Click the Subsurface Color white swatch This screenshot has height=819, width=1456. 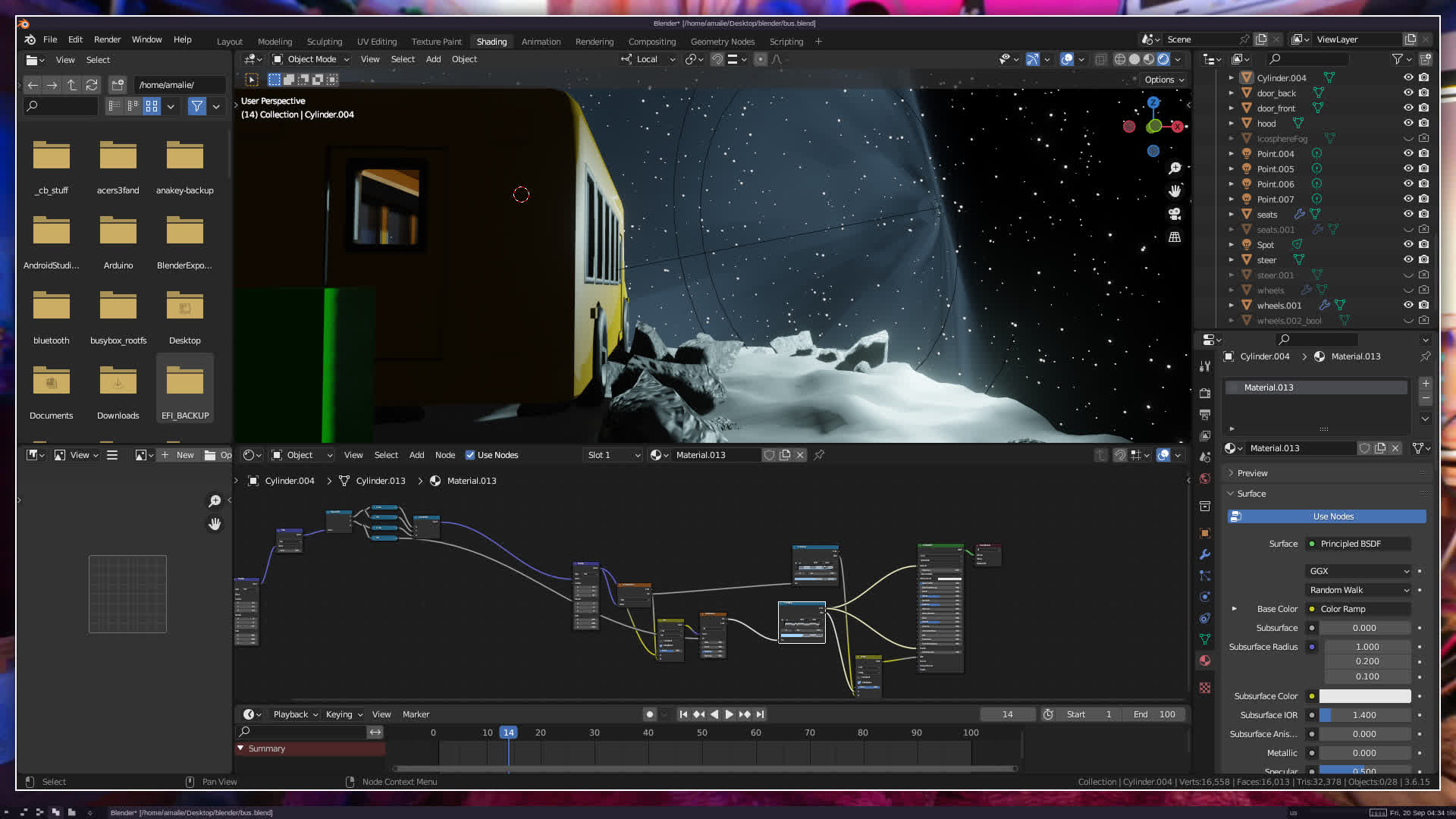(x=1364, y=696)
